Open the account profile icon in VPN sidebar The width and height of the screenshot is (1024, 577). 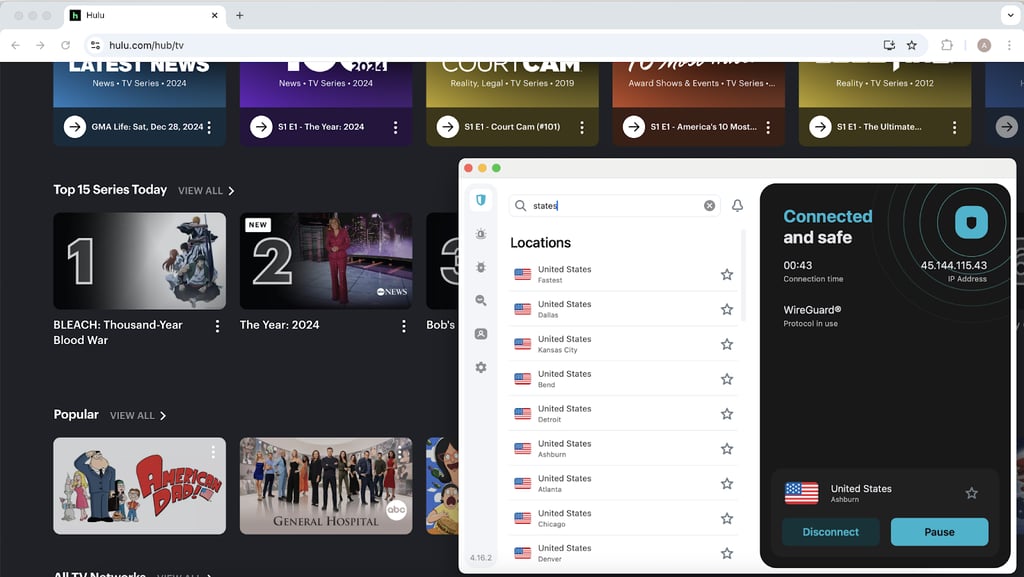481,334
